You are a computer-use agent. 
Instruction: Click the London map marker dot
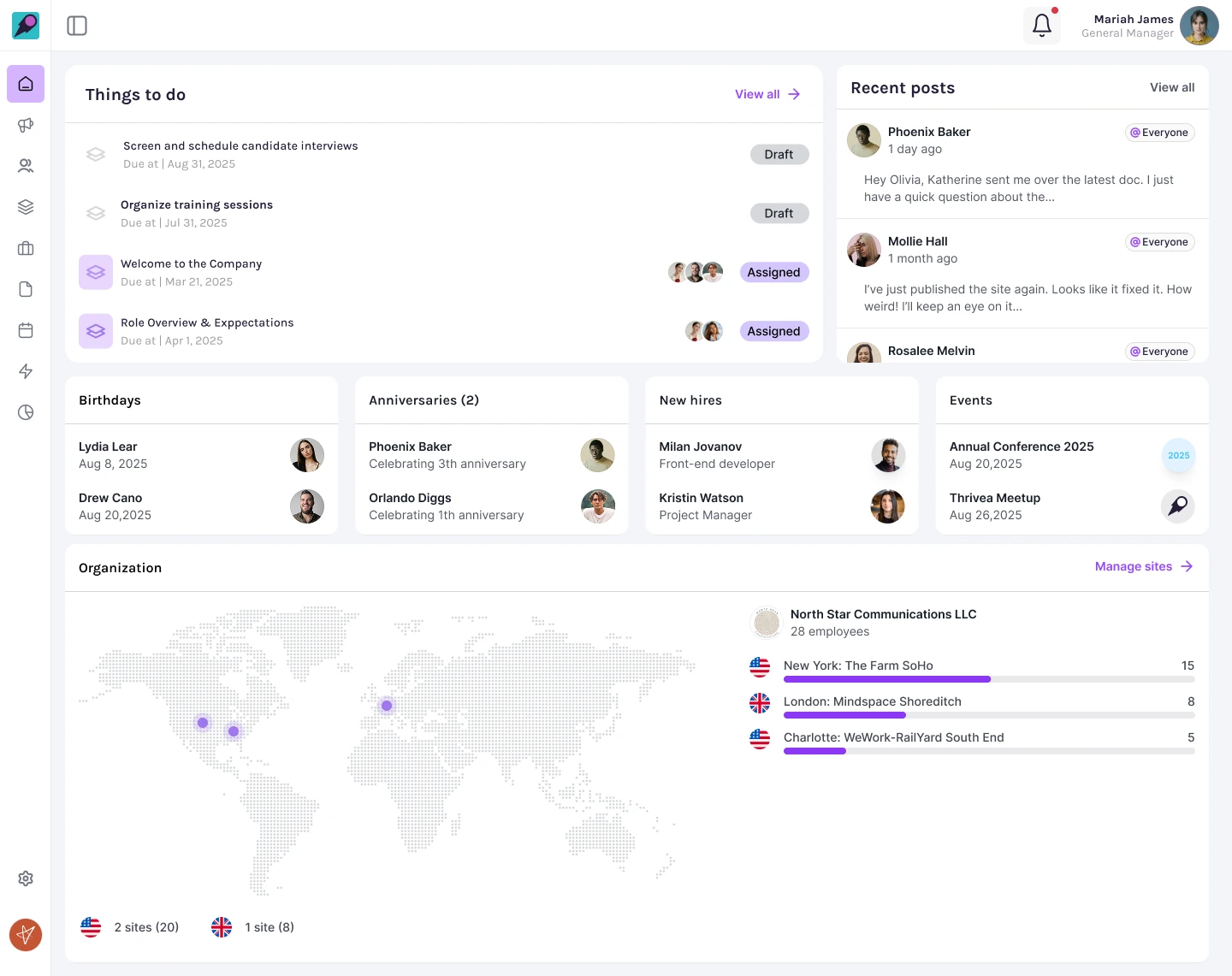tap(387, 706)
